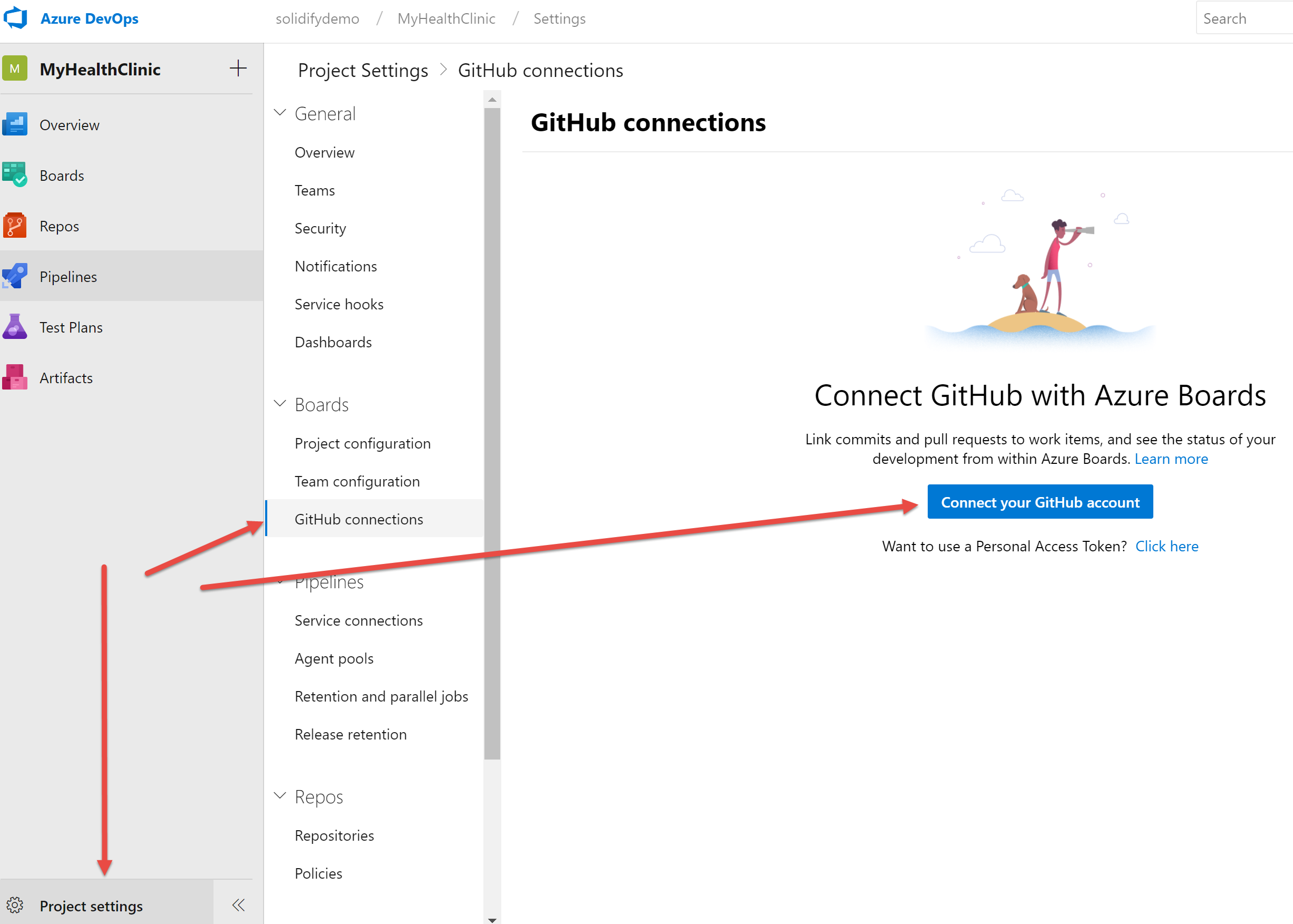Open Security settings page
The width and height of the screenshot is (1293, 924).
point(320,229)
